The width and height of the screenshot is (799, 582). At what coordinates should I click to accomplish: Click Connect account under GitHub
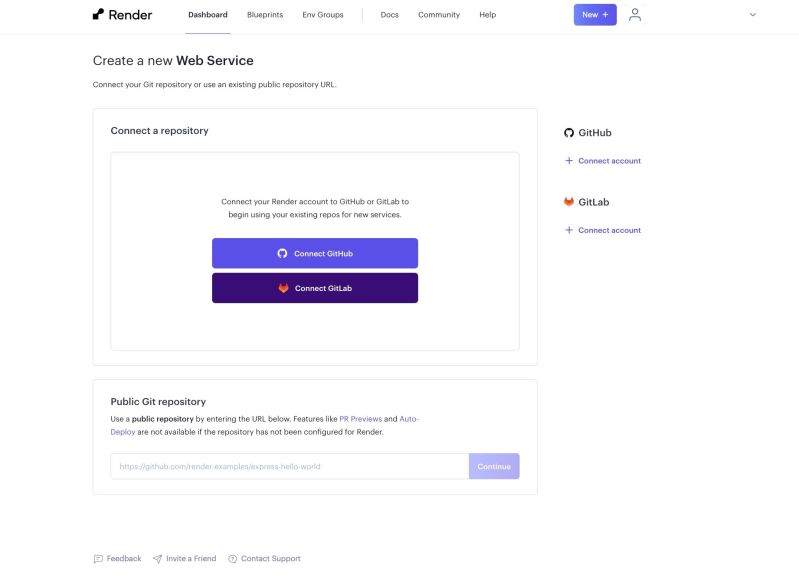coord(609,161)
